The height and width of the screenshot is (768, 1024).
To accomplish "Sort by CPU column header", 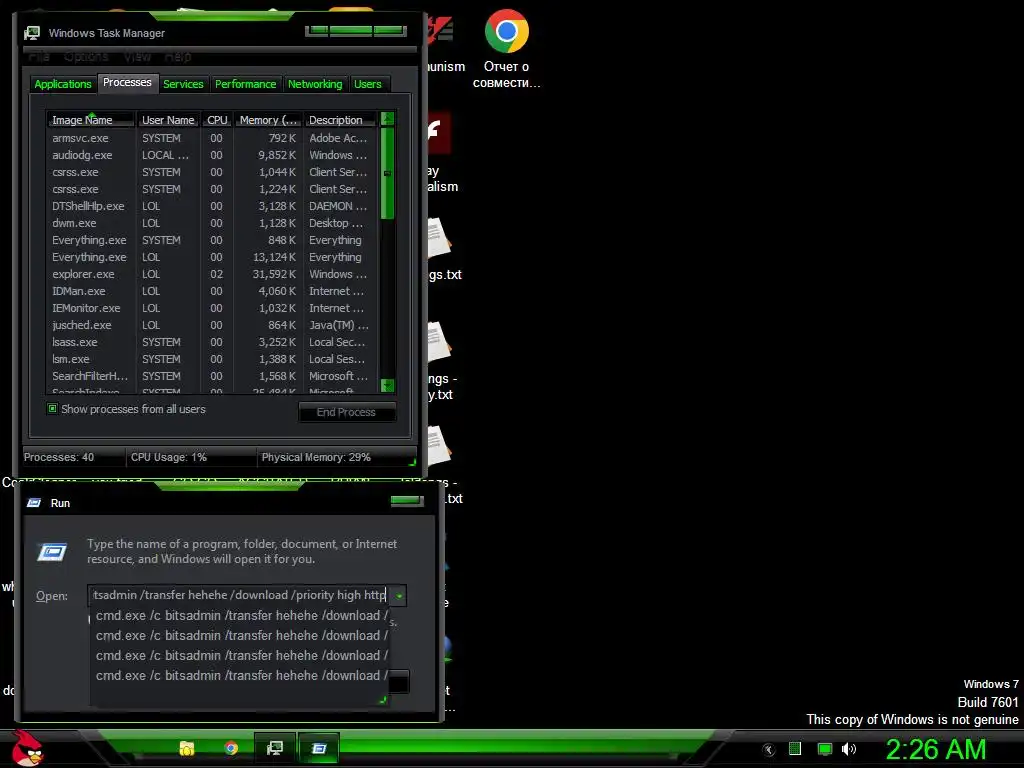I will point(217,120).
